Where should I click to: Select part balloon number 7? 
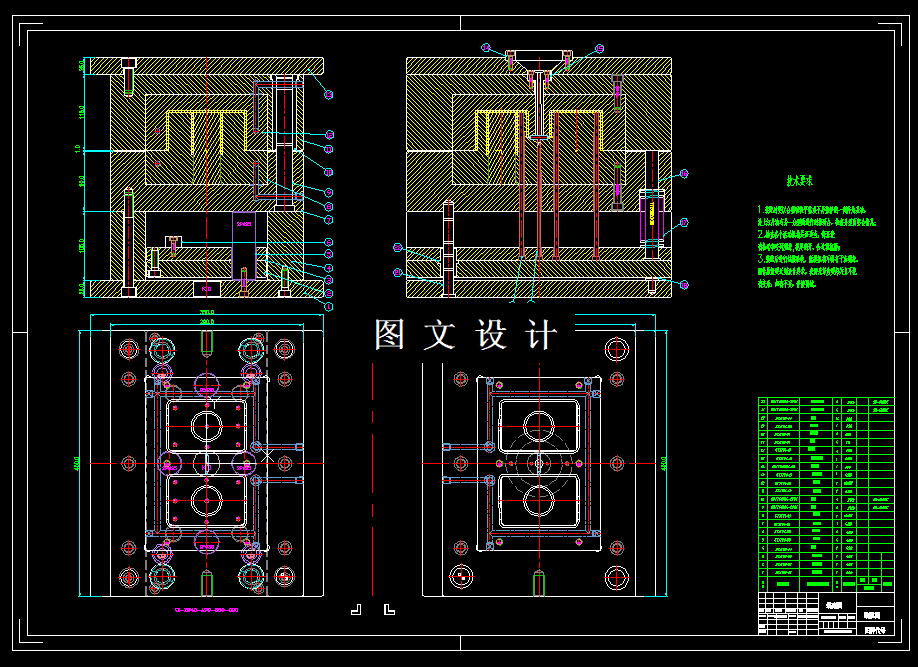tap(328, 220)
